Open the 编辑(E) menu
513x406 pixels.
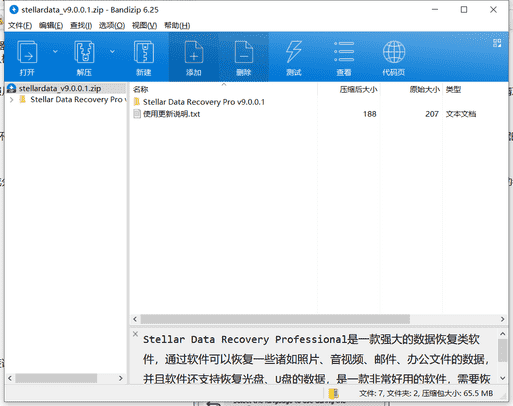(x=51, y=26)
